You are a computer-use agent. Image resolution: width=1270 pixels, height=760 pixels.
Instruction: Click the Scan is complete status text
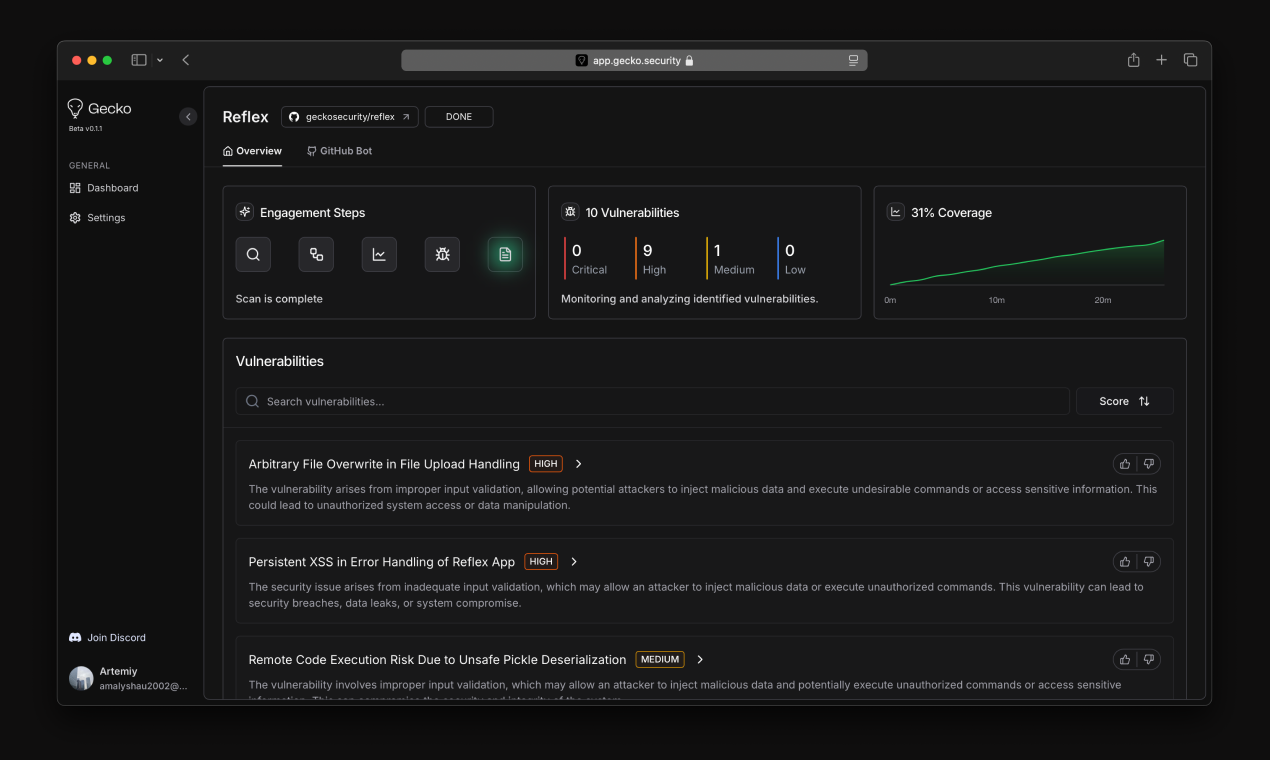tap(279, 299)
